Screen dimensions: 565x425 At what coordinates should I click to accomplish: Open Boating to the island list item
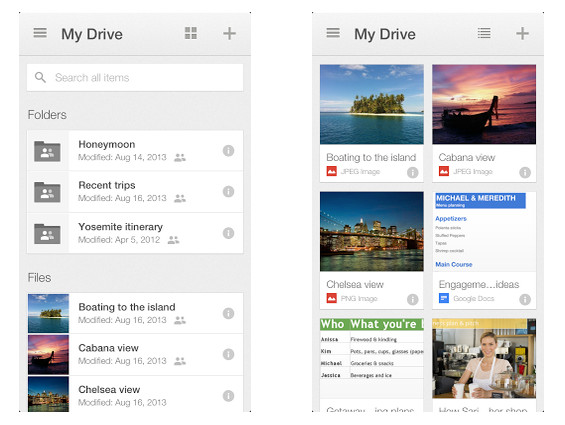tap(135, 313)
